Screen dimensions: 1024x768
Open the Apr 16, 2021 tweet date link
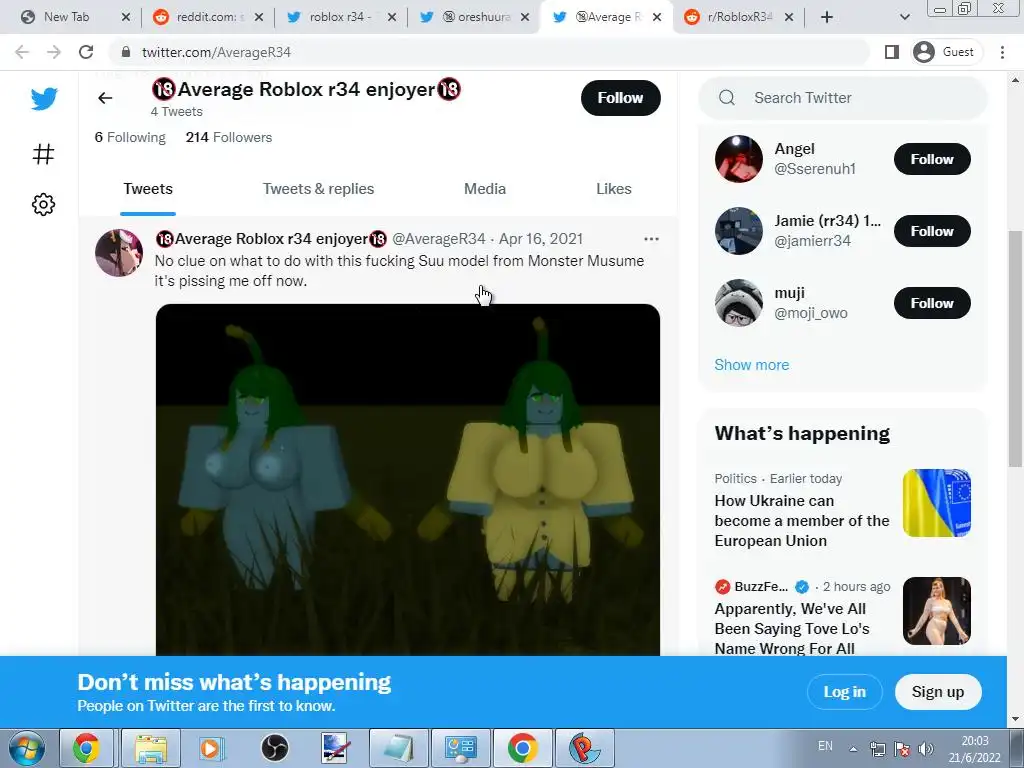click(x=541, y=239)
